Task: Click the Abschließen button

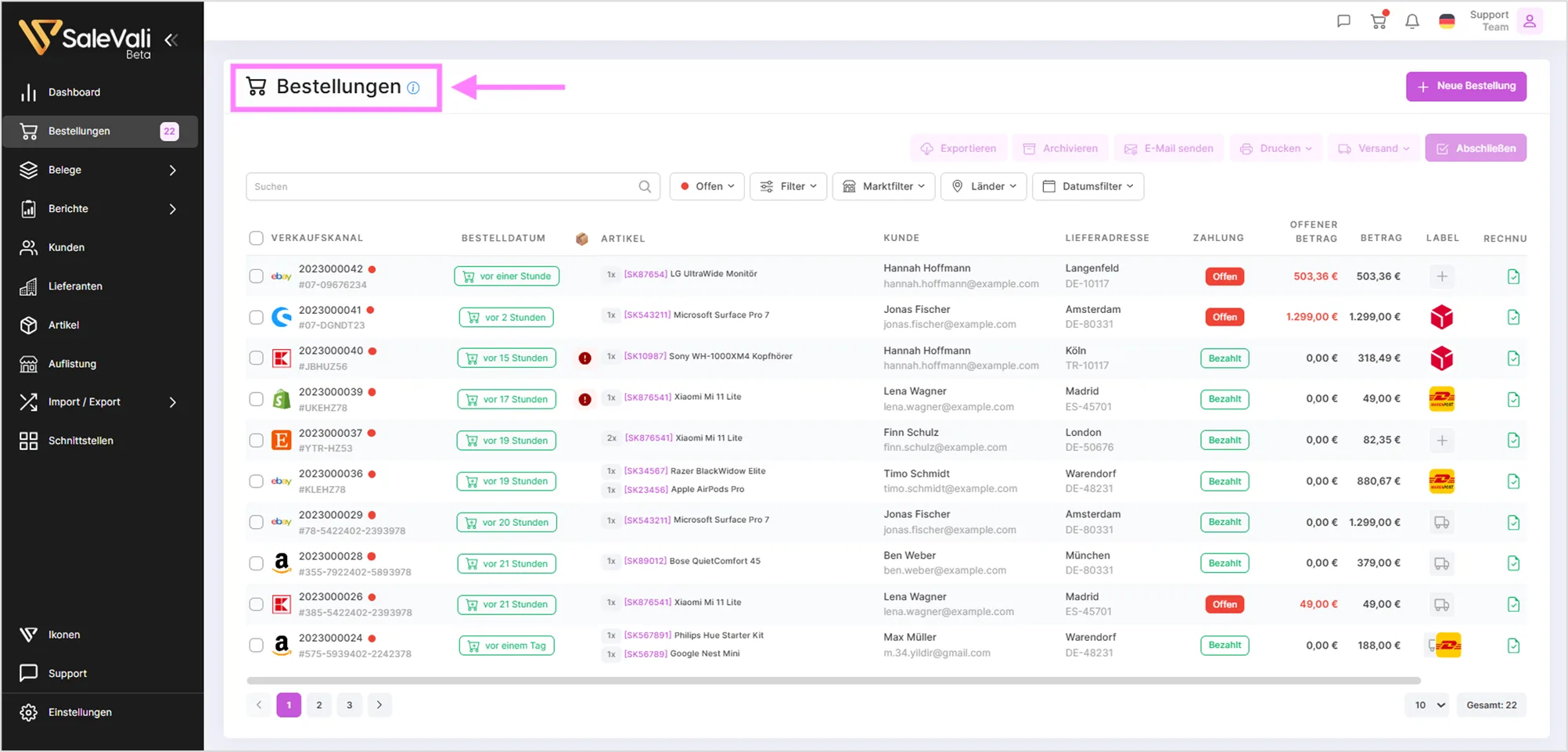Action: (1476, 149)
